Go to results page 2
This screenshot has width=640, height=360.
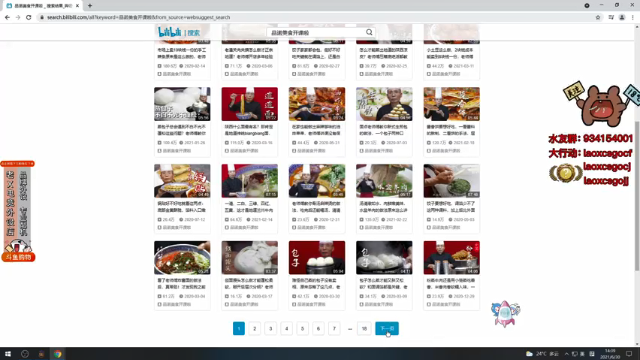click(255, 329)
